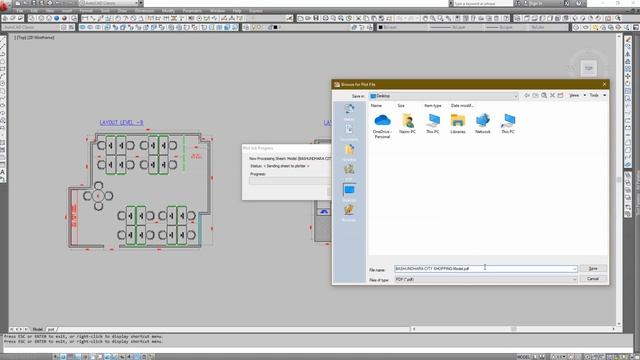Select the Libraries folder item
The width and height of the screenshot is (640, 360).
458,124
